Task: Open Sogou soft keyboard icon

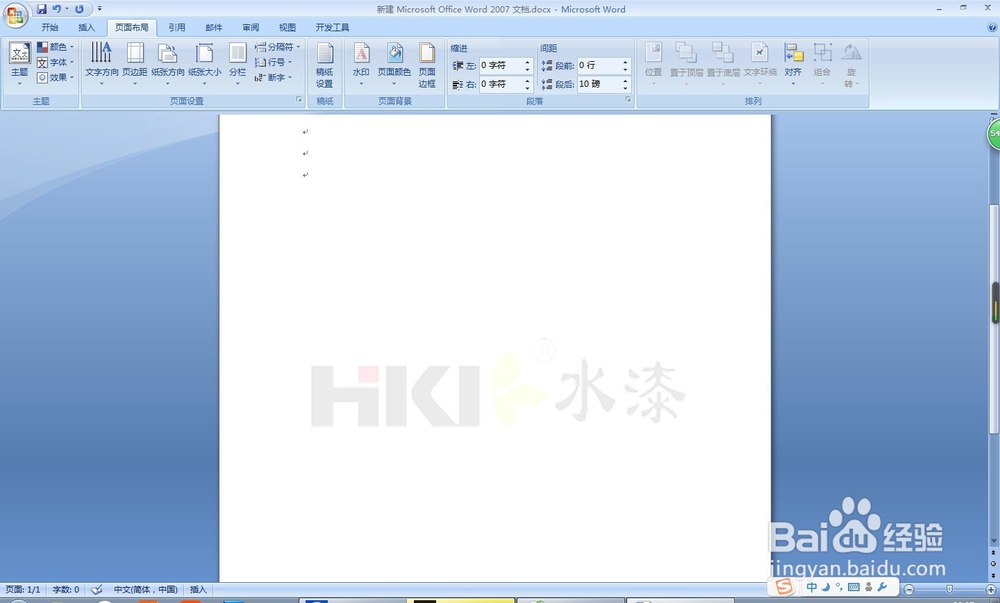Action: pos(854,587)
